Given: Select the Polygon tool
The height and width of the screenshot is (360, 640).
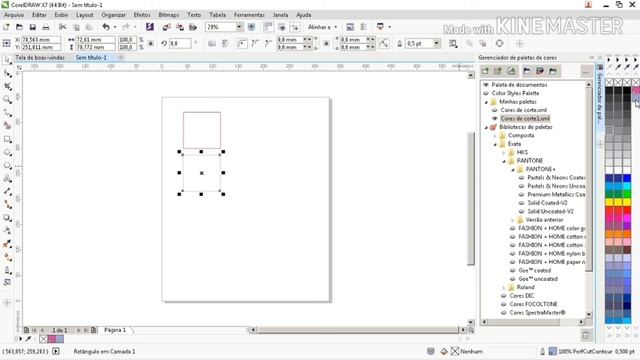Looking at the screenshot, I should coord(7,165).
